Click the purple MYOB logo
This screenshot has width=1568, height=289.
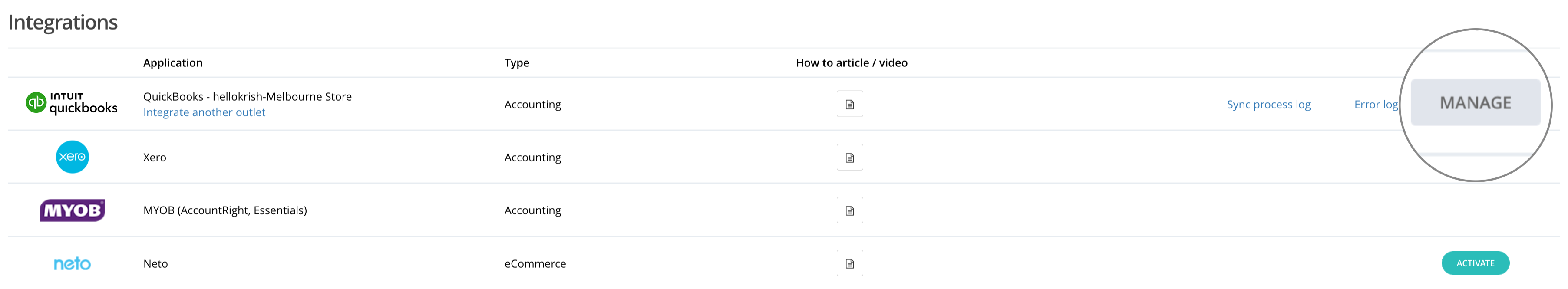tap(73, 210)
